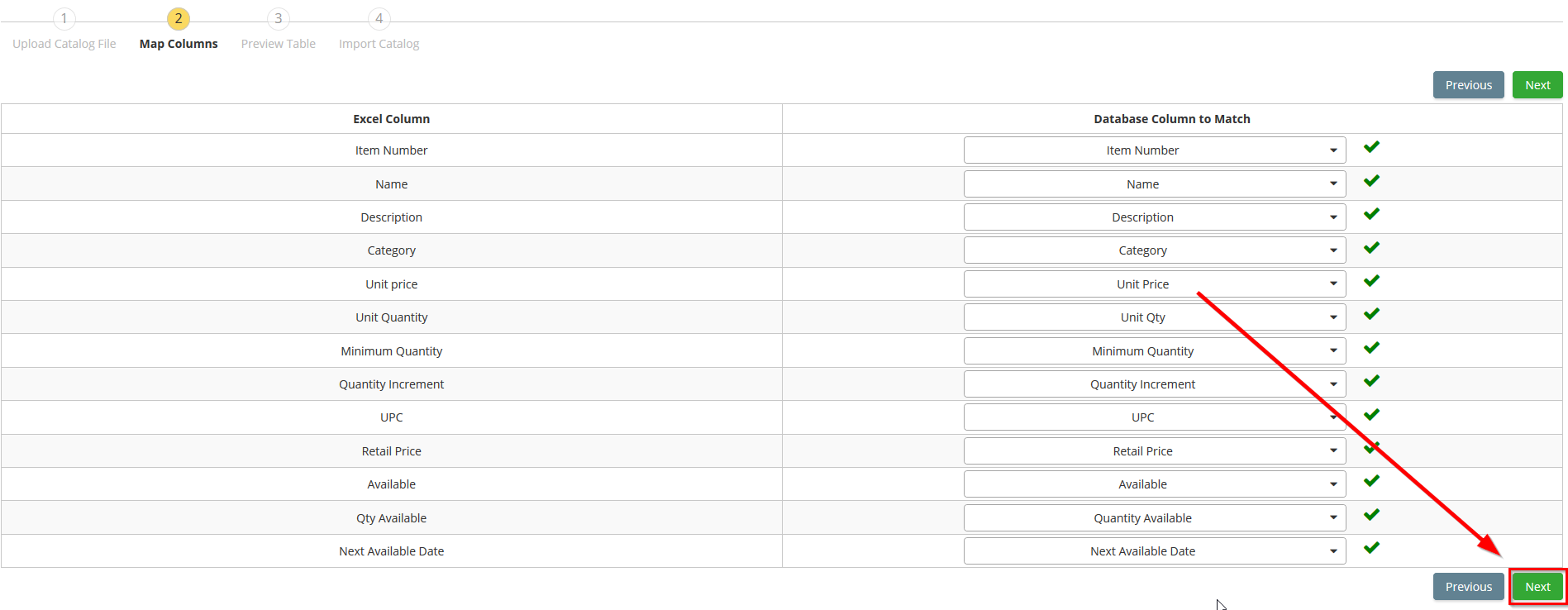Click the highlighted bottom Next button

pyautogui.click(x=1537, y=587)
